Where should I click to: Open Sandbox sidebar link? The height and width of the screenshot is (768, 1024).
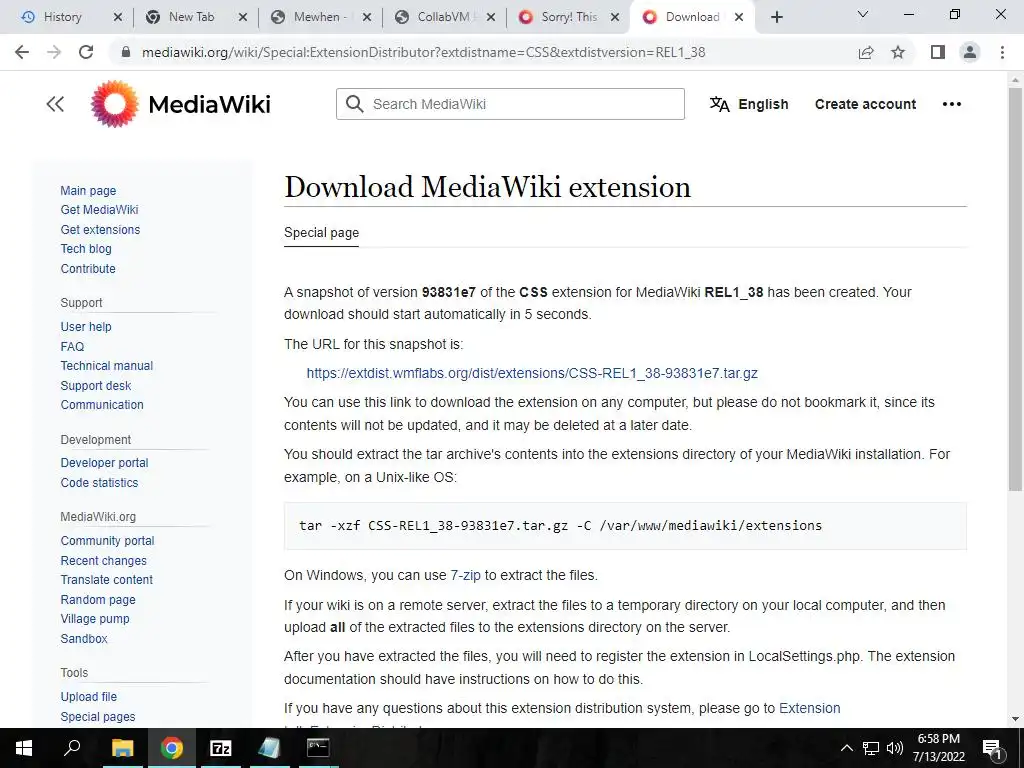pyautogui.click(x=84, y=639)
